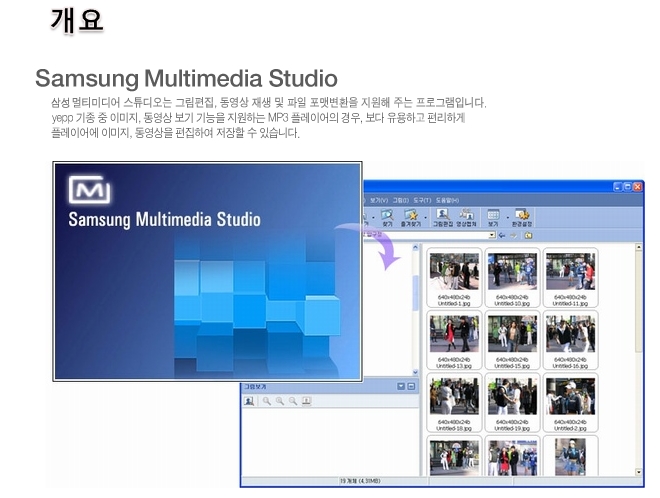Click the up-folder icon beside navigation arrows
660x498 pixels.
[528, 235]
